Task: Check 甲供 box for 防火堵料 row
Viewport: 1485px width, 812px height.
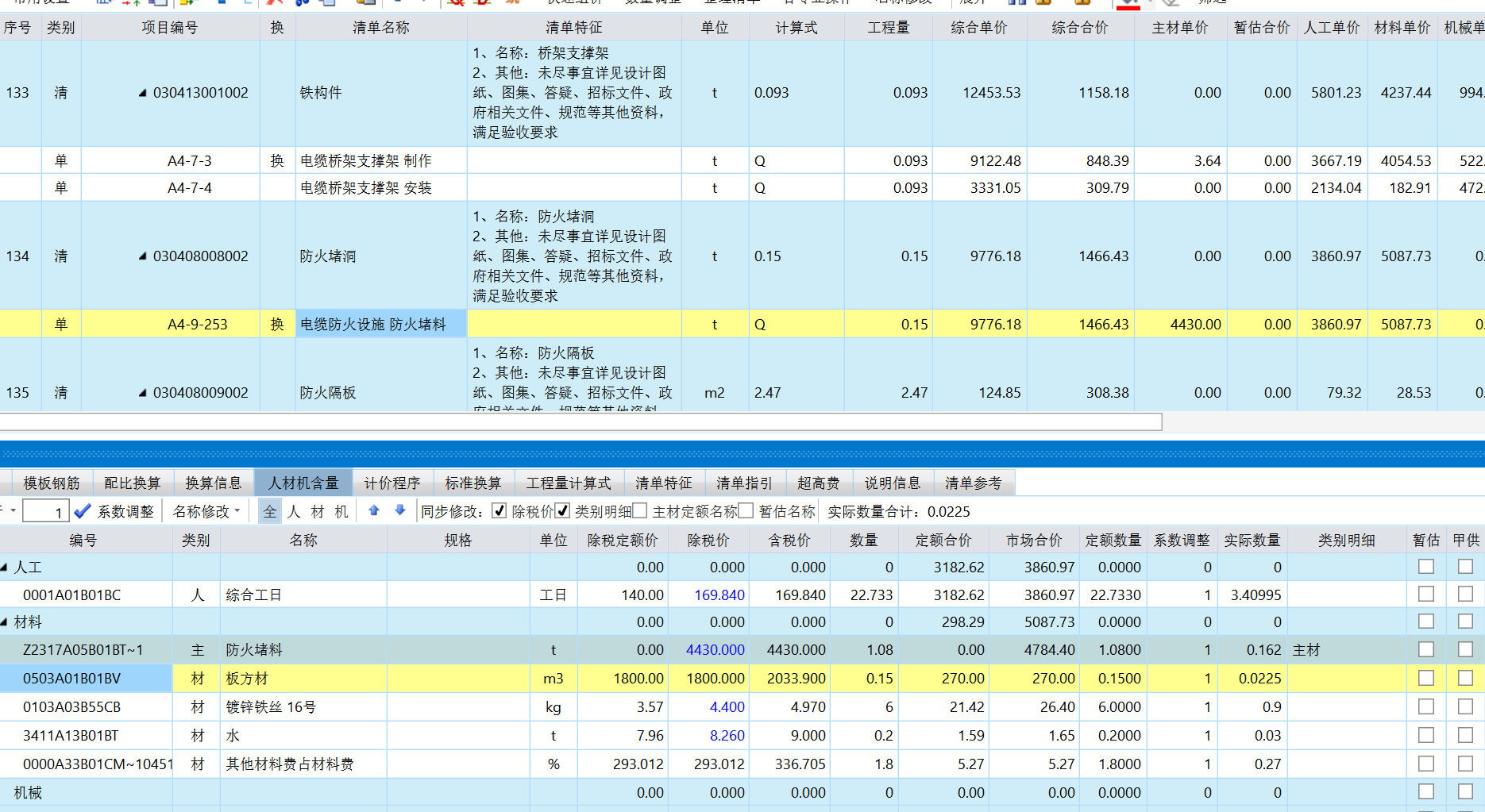Action: click(x=1465, y=649)
